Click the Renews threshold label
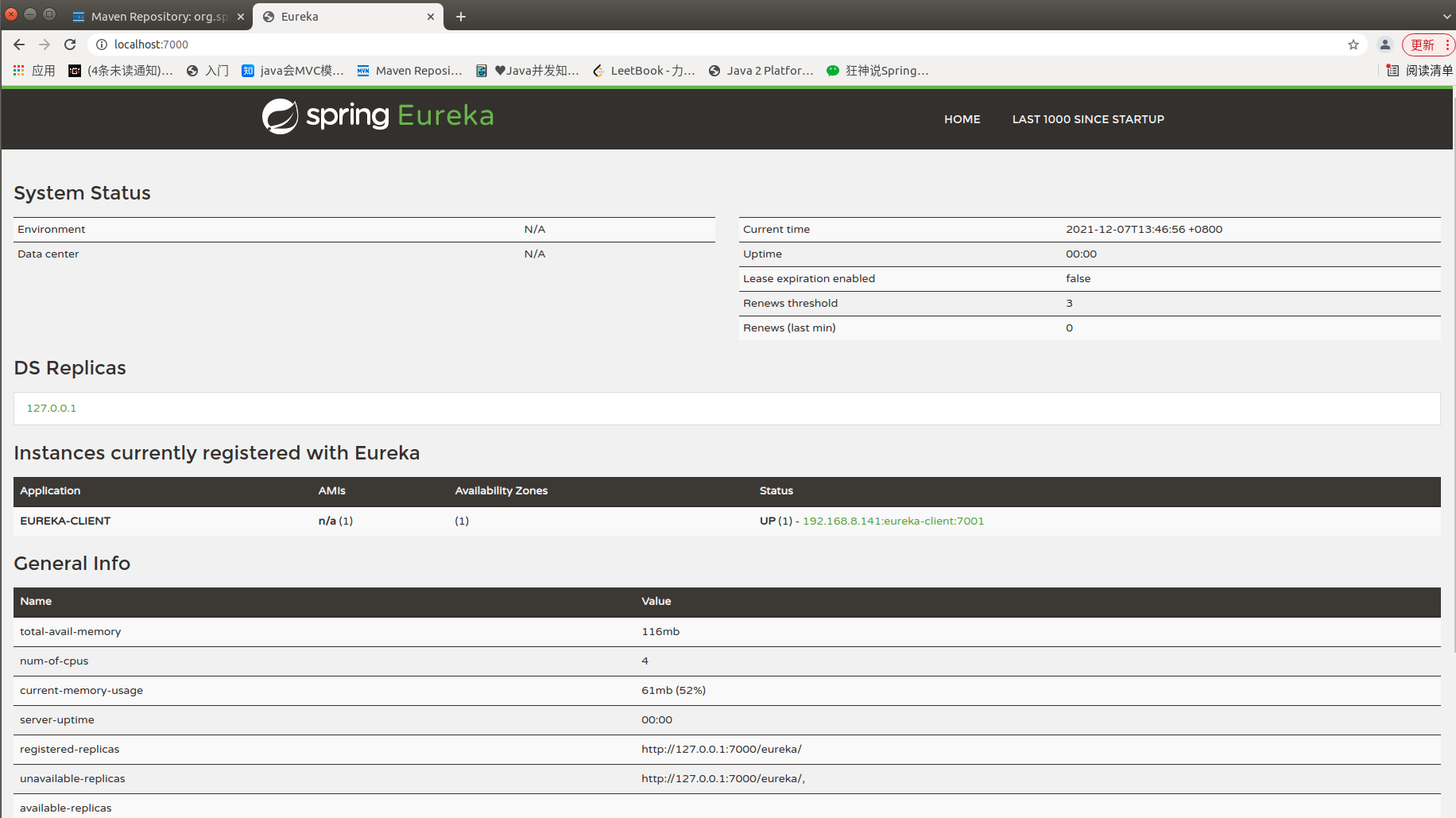 click(x=790, y=303)
